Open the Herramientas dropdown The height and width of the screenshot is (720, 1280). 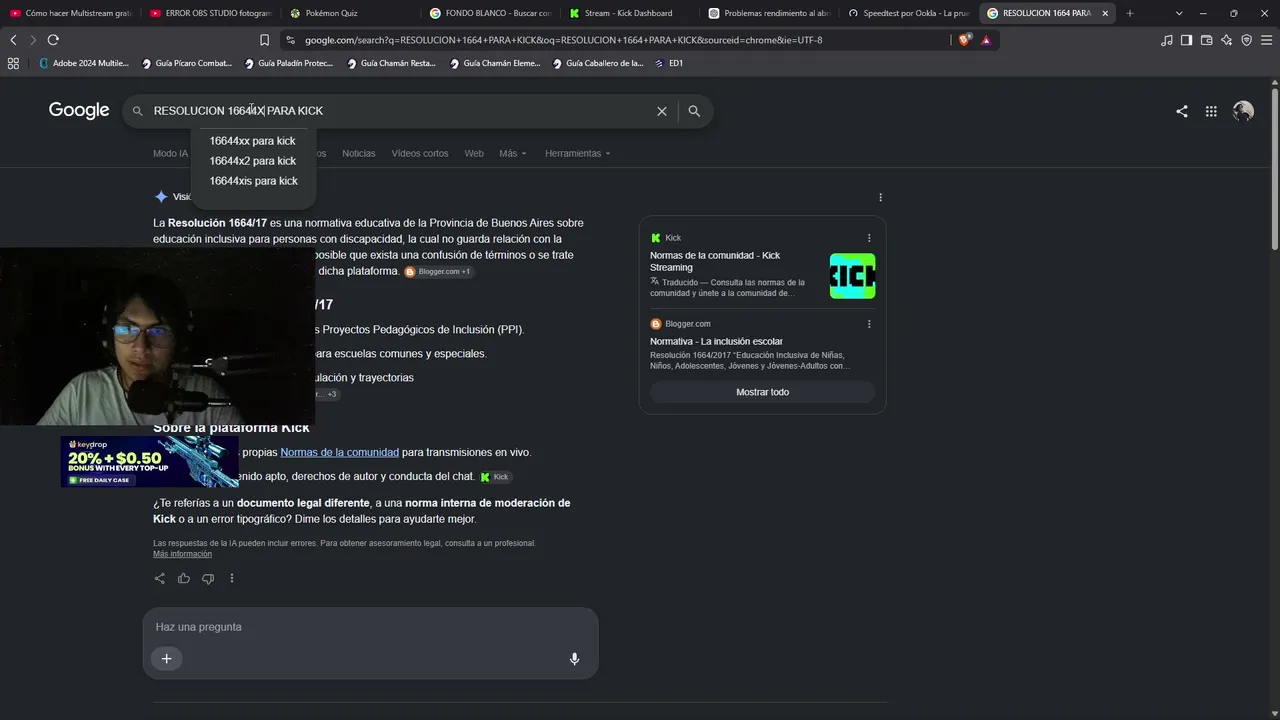578,153
